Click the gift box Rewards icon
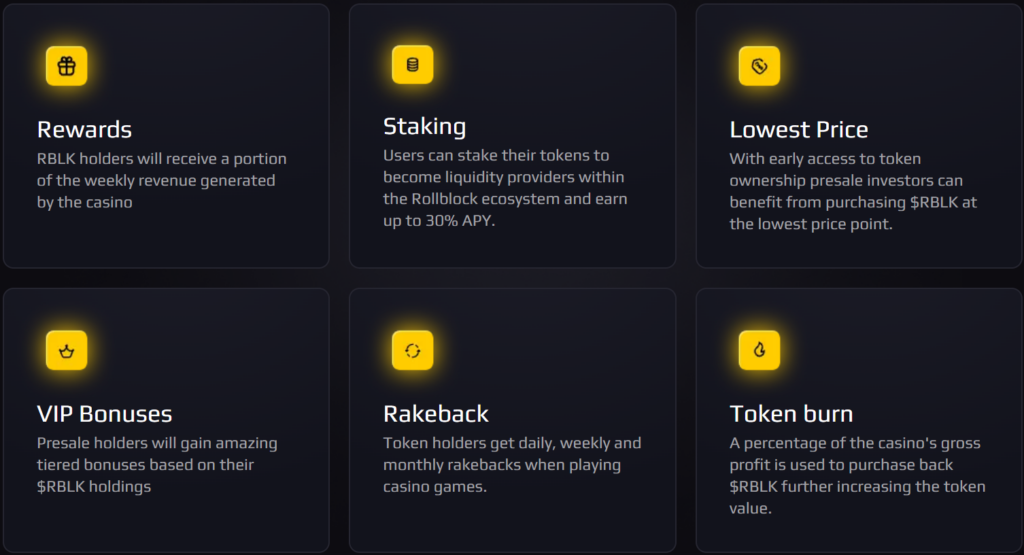This screenshot has height=555, width=1024. [x=66, y=66]
